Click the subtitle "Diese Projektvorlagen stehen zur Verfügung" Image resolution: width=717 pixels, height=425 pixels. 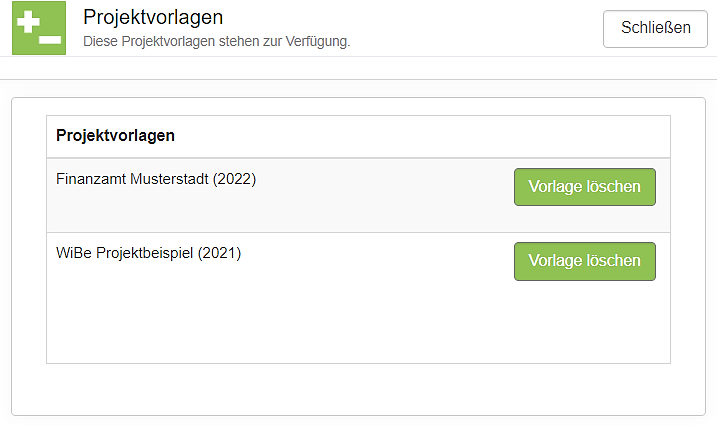pyautogui.click(x=216, y=42)
